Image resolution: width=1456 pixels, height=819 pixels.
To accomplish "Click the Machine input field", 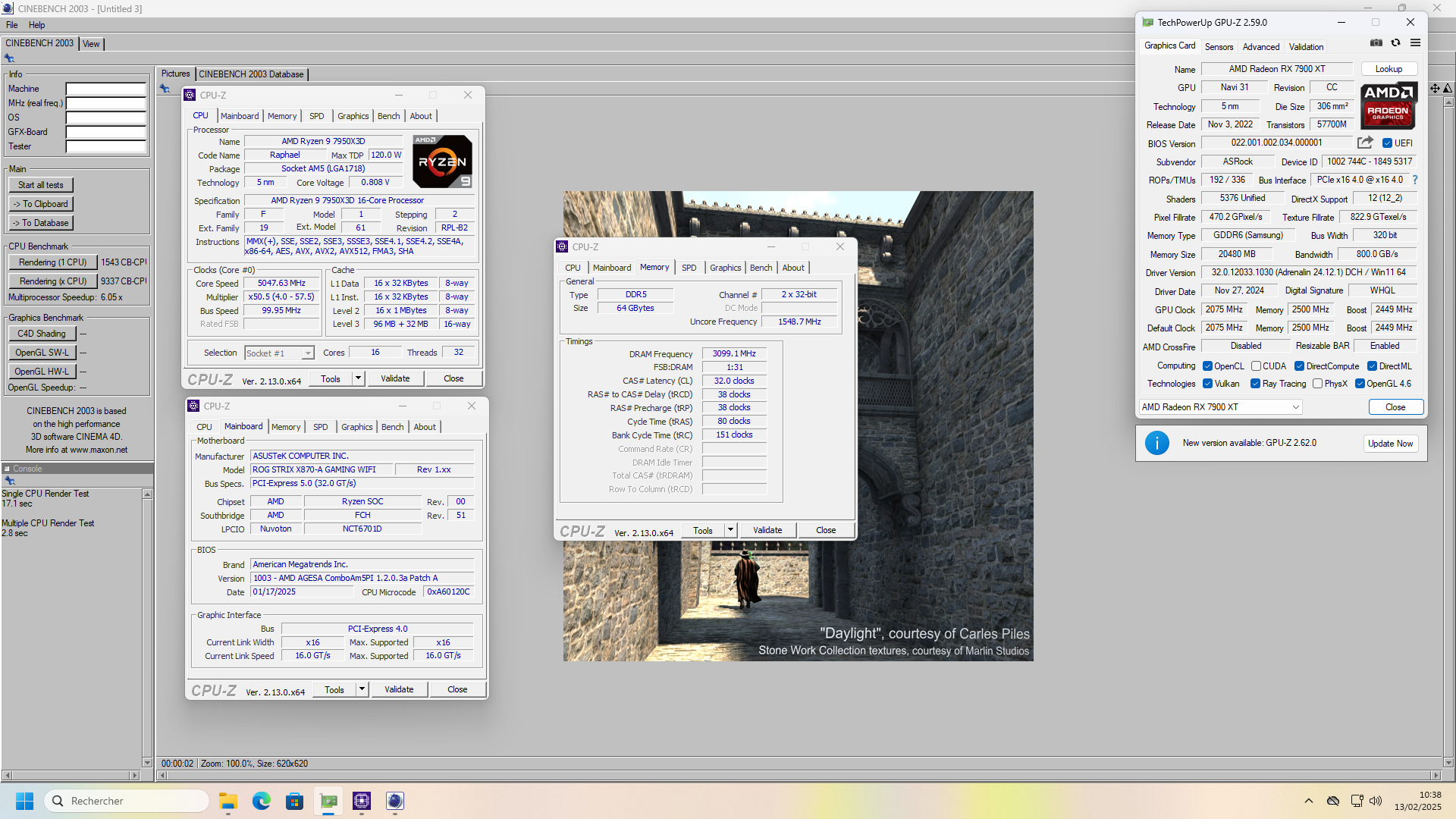I will [105, 89].
